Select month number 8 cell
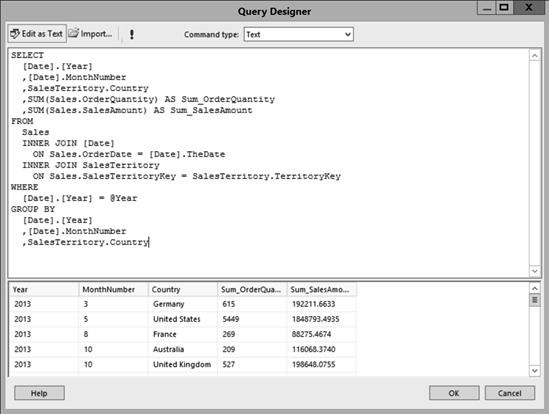 click(113, 334)
